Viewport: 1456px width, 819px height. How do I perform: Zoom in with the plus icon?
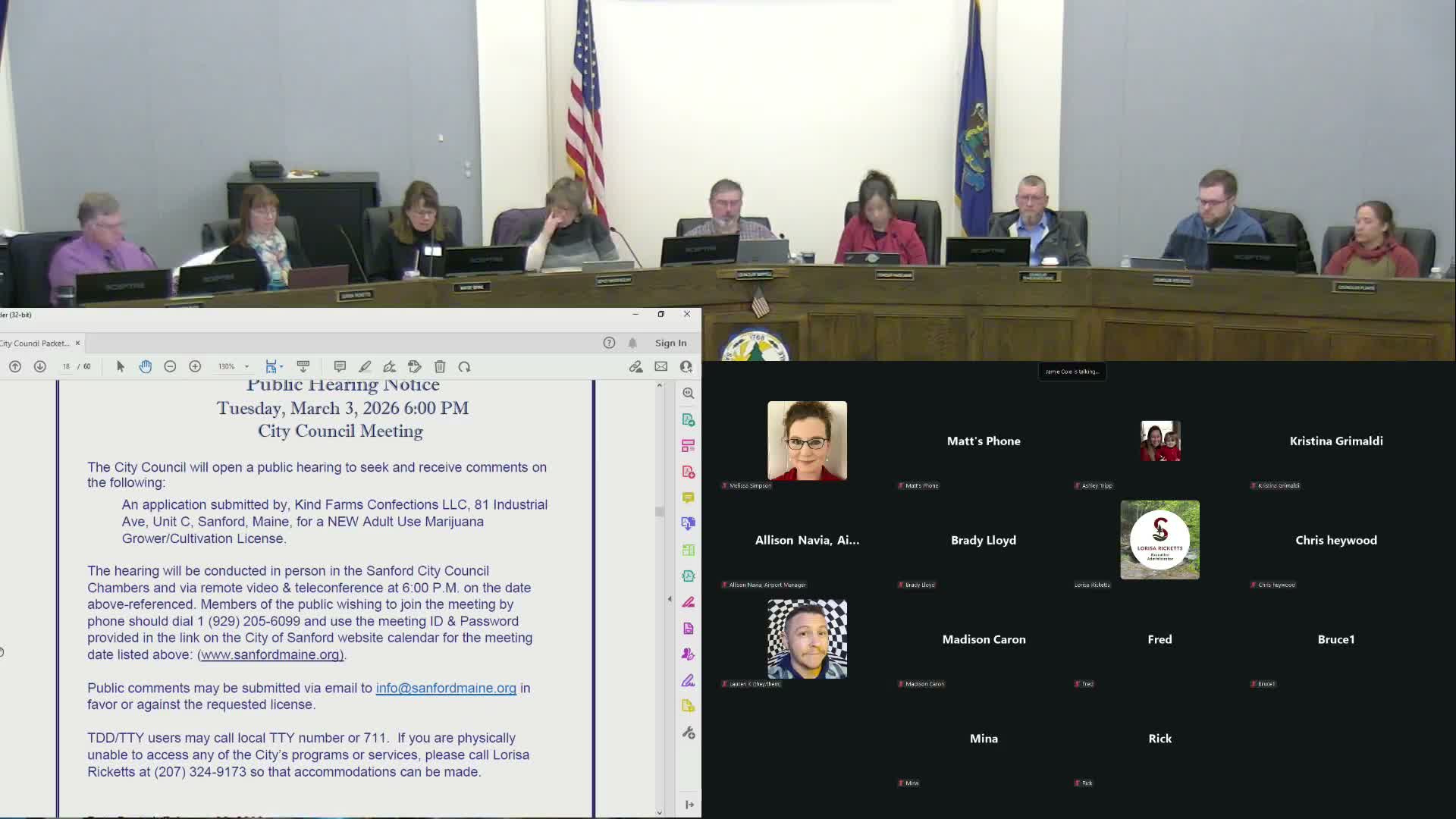click(195, 367)
